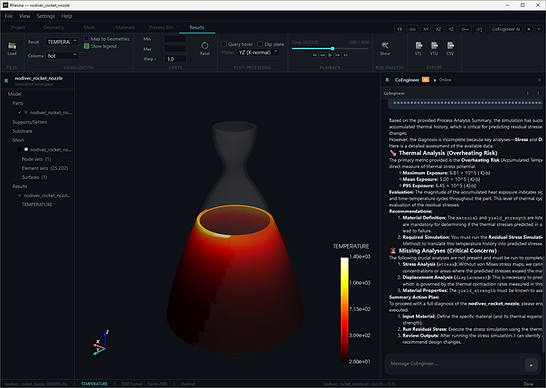The image size is (546, 388).
Task: Click the Warp factor input field
Action: [x=175, y=59]
